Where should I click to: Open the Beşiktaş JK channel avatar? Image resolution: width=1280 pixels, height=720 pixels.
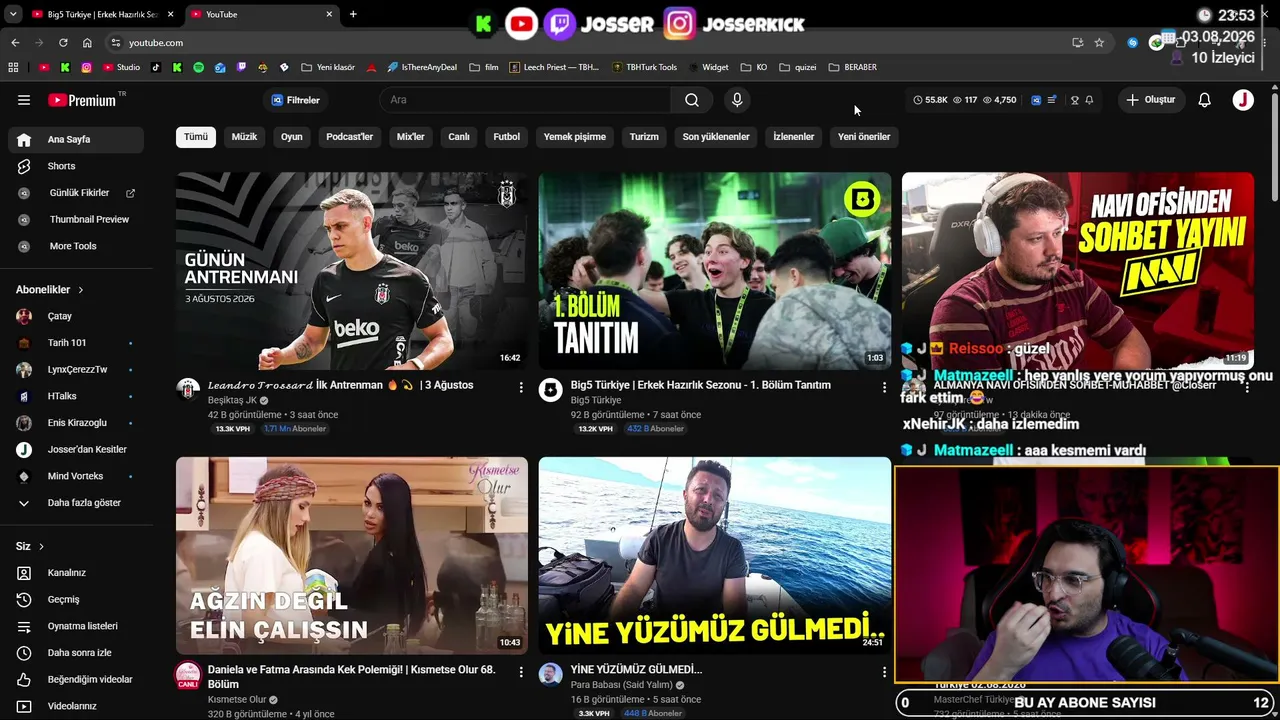click(188, 390)
